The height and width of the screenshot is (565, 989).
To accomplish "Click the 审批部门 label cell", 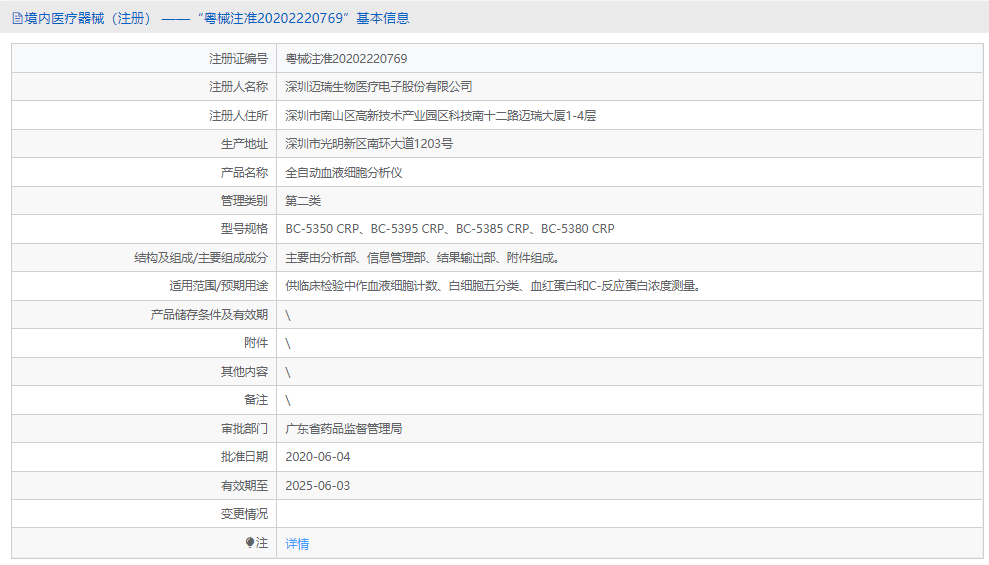I will point(144,429).
